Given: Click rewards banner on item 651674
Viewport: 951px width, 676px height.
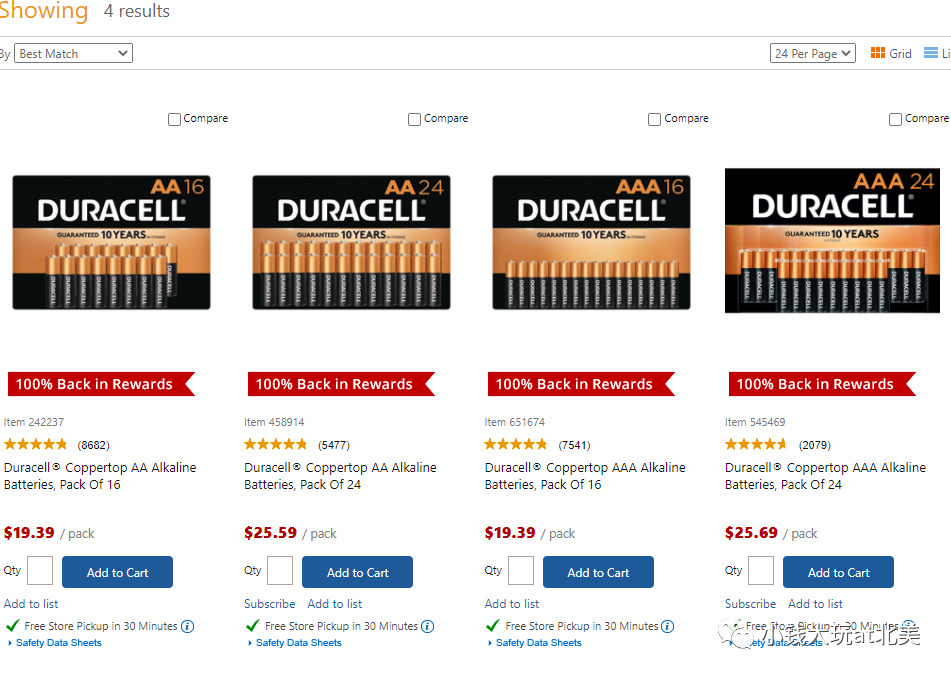Looking at the screenshot, I should (x=582, y=384).
